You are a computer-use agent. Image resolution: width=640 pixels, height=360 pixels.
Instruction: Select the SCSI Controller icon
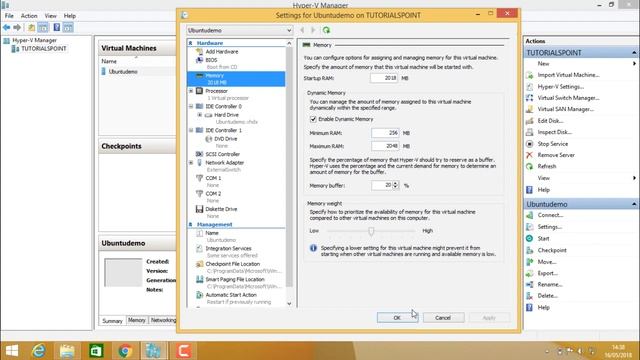click(199, 154)
